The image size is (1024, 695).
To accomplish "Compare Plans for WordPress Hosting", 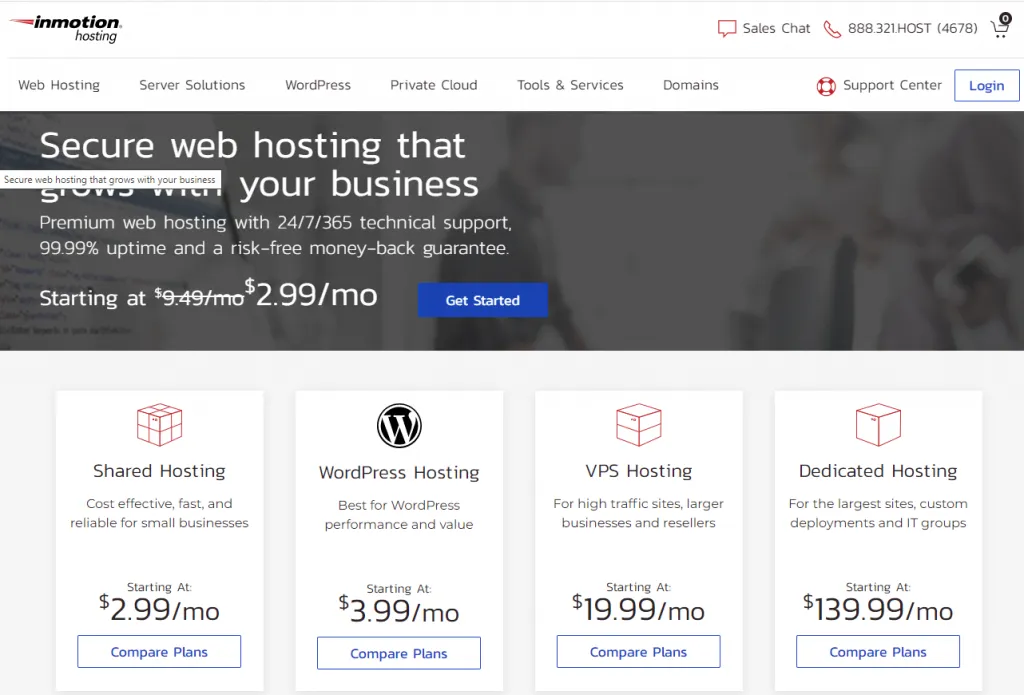I will 399,653.
